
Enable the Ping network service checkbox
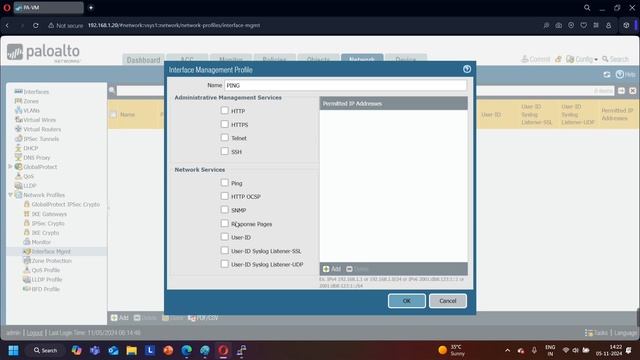[224, 182]
